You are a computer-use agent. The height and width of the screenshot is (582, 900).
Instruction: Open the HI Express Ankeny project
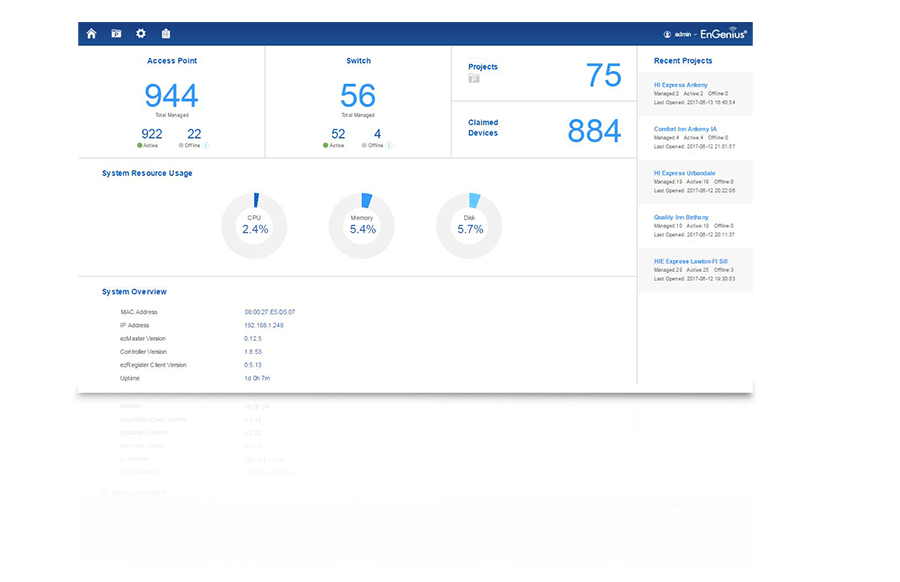point(680,85)
